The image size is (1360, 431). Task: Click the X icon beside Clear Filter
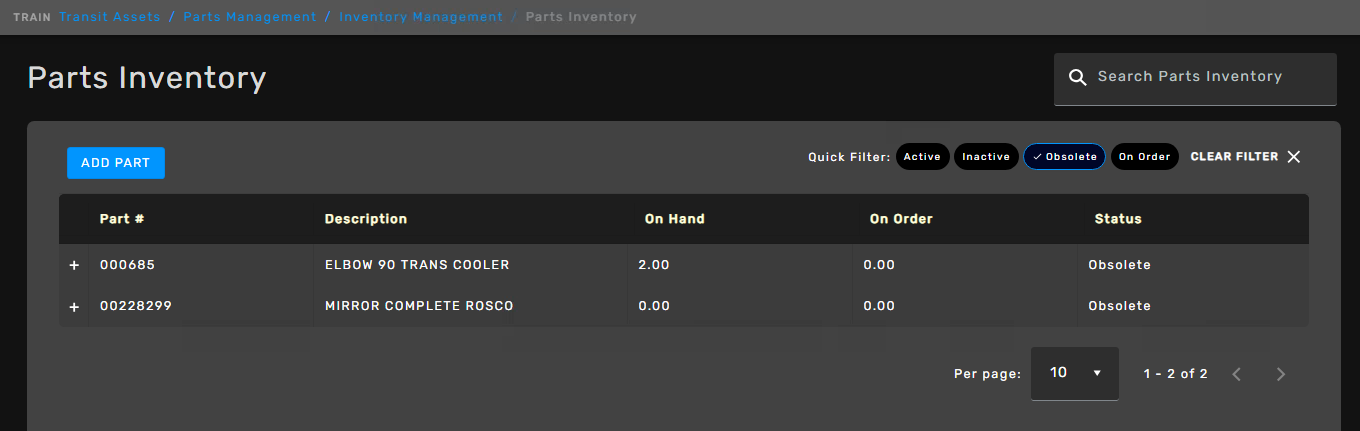1294,157
